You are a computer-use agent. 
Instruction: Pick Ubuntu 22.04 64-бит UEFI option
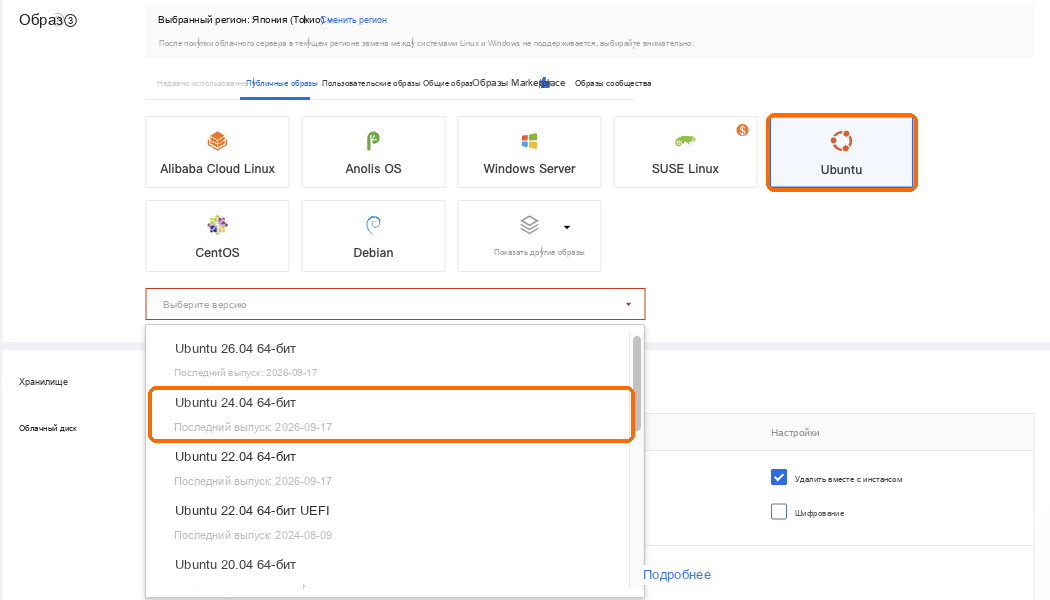tap(390, 522)
